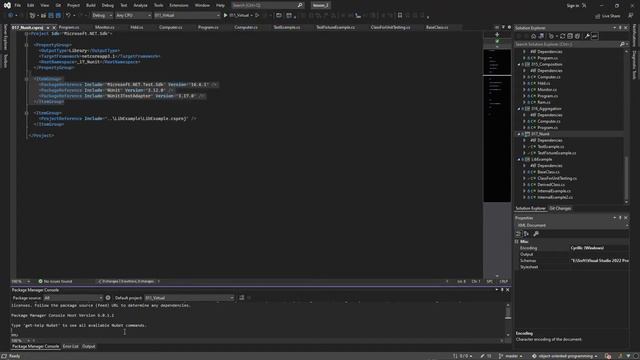Image resolution: width=640 pixels, height=360 pixels.
Task: Toggle Show All Files in Solution Explorer
Action: 577,36
